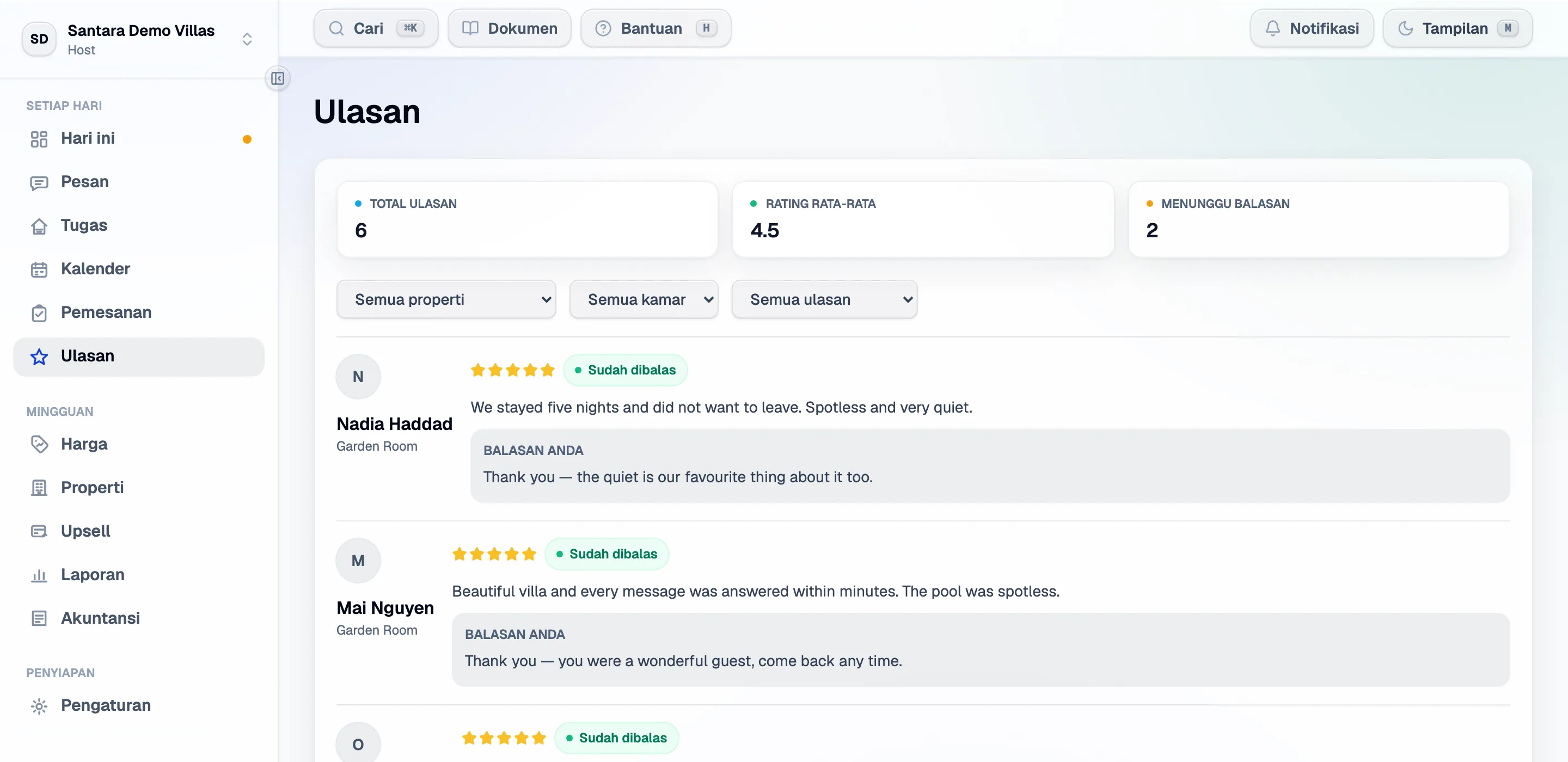Screen dimensions: 1568x762
Task: Expand the Santara Demo Villas account switcher
Action: click(247, 40)
